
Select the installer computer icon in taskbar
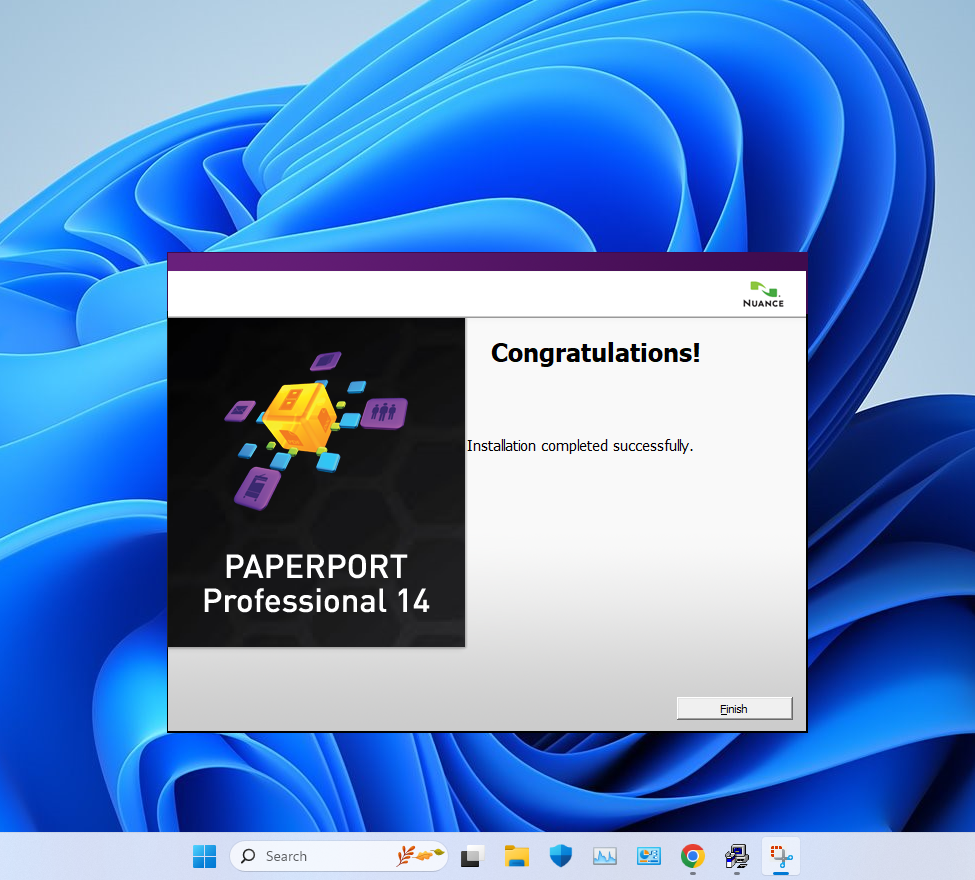coord(737,856)
